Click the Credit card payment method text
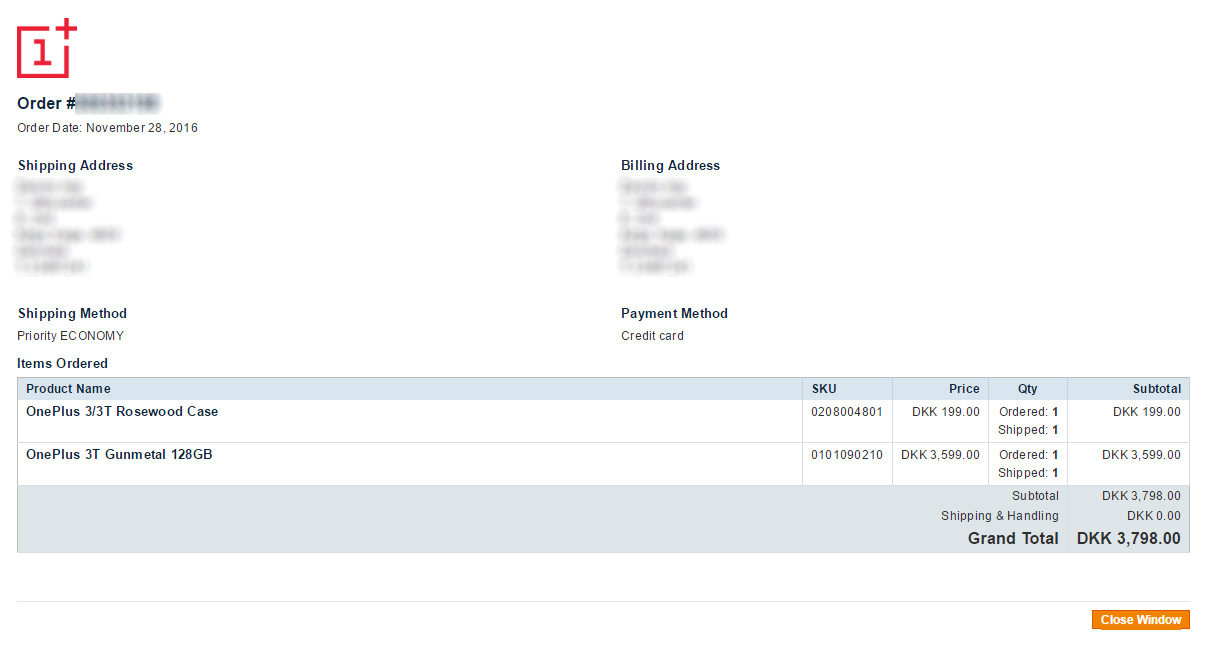1211x658 pixels. coord(652,336)
